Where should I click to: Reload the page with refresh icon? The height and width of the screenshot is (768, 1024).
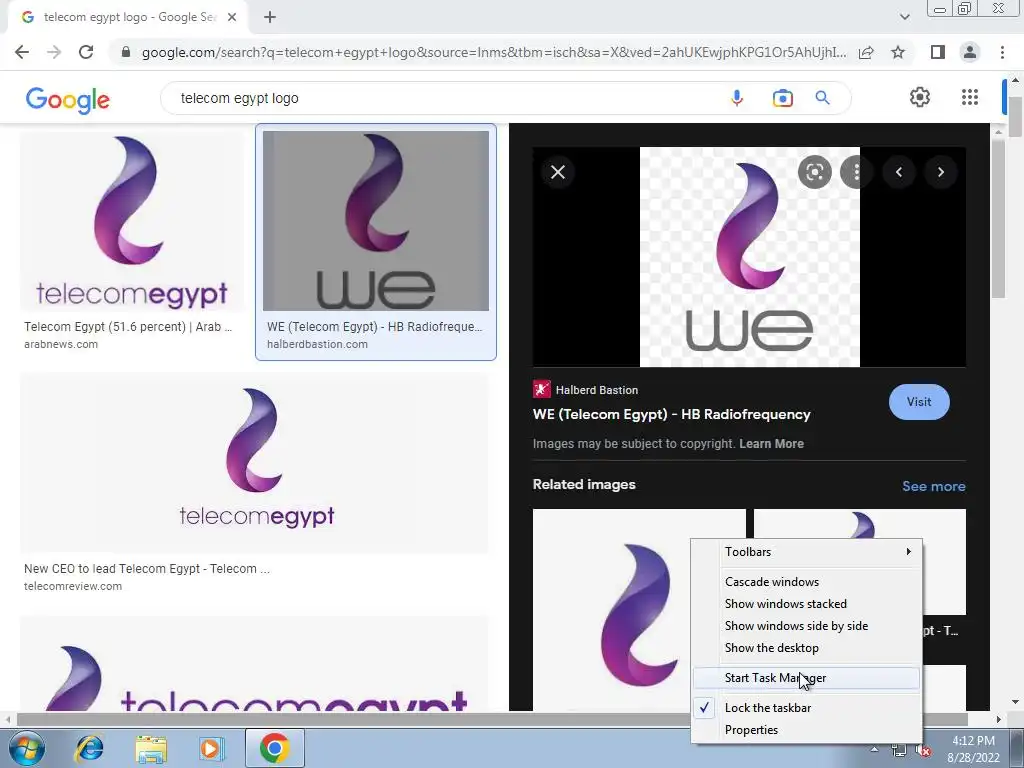(86, 52)
